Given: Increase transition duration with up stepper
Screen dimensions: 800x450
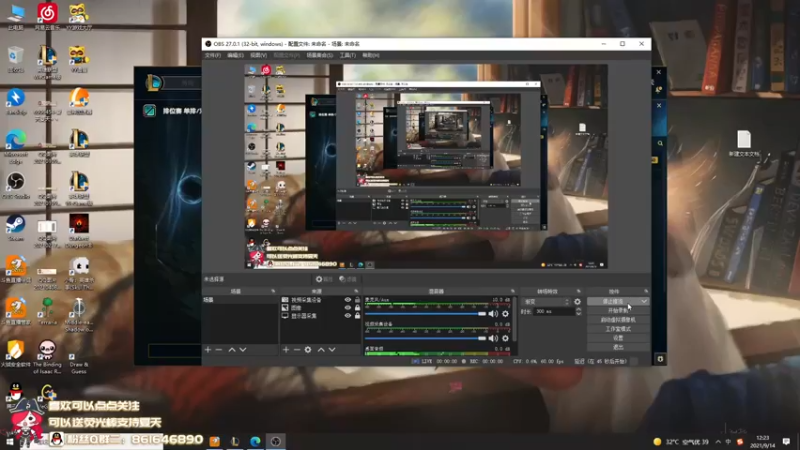Looking at the screenshot, I should pyautogui.click(x=578, y=310).
